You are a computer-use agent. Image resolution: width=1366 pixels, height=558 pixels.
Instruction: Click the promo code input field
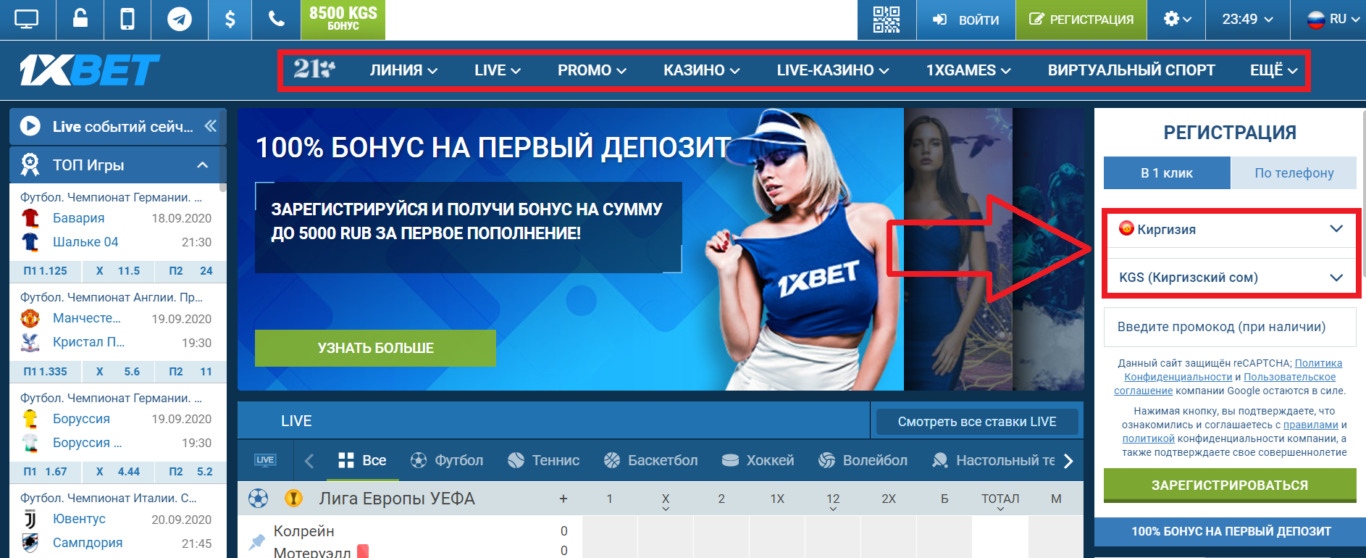click(1230, 327)
